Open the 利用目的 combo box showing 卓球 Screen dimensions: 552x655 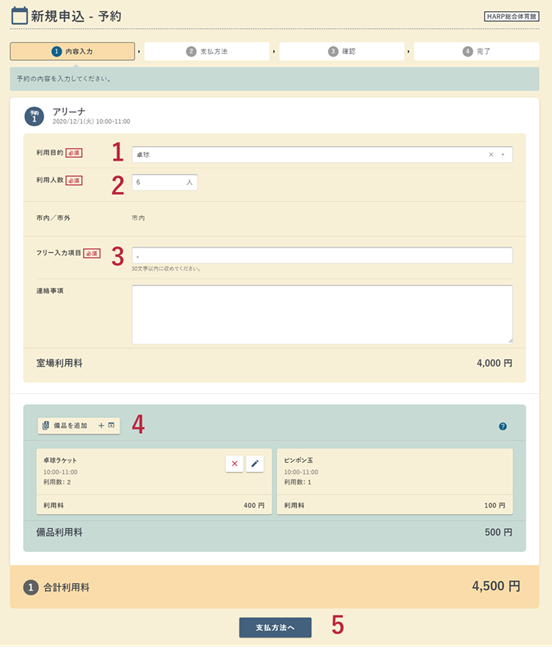coord(322,155)
